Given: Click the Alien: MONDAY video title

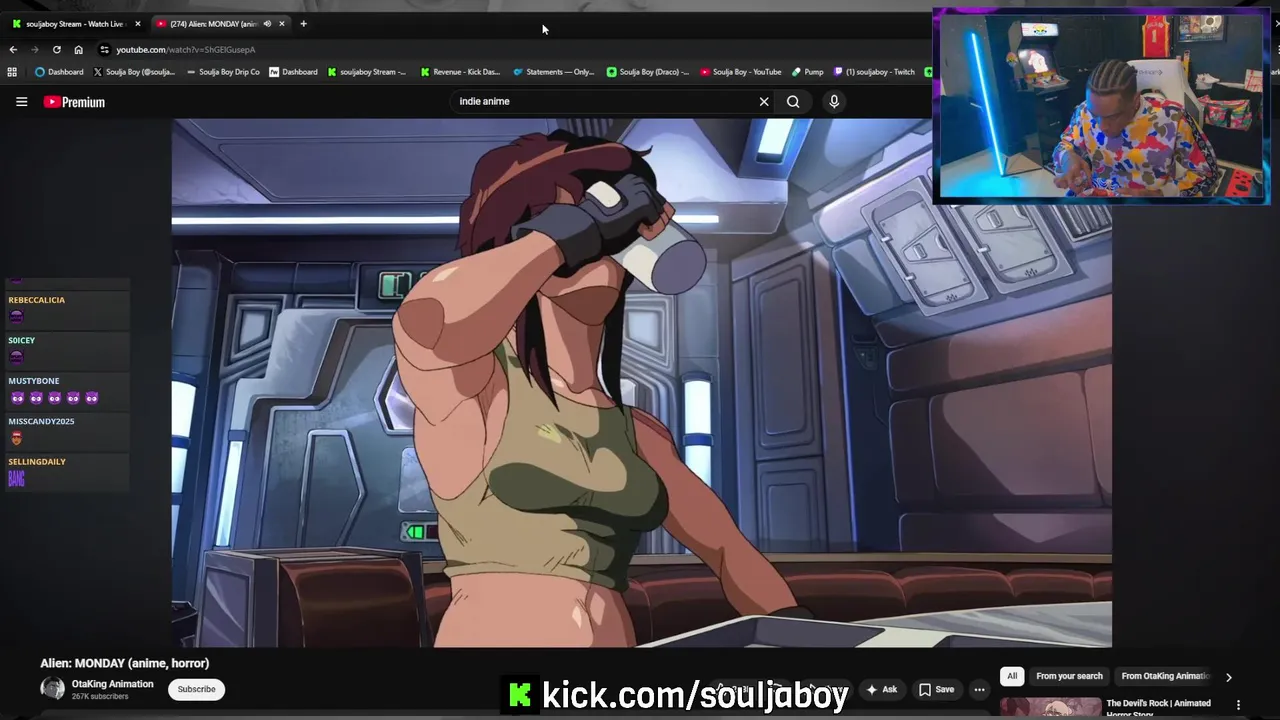Looking at the screenshot, I should (125, 663).
